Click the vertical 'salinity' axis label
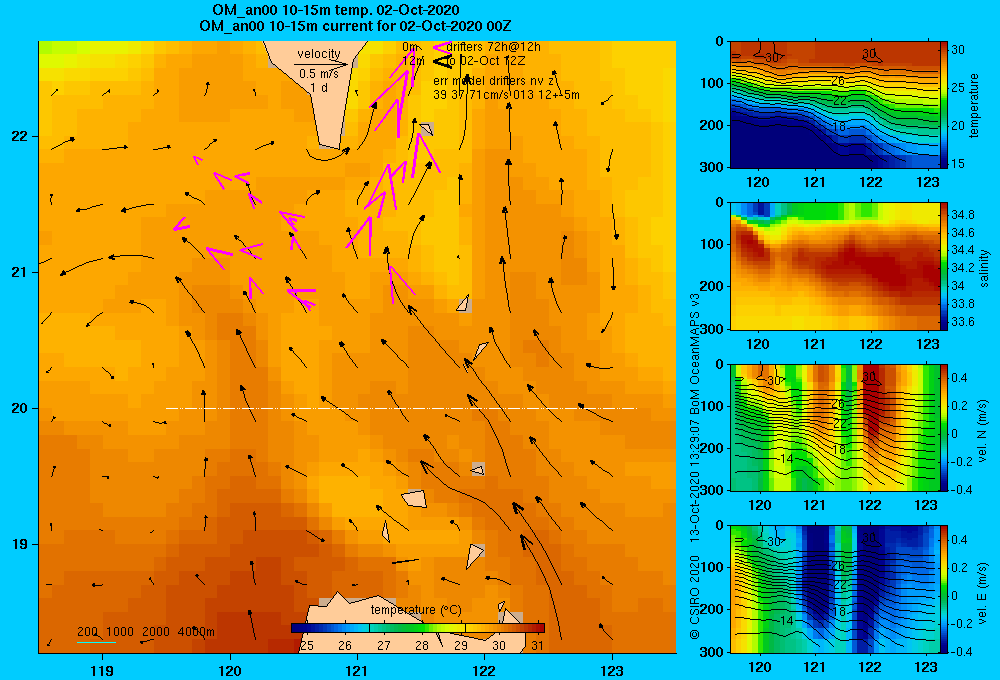The width and height of the screenshot is (1000, 680). tap(984, 268)
